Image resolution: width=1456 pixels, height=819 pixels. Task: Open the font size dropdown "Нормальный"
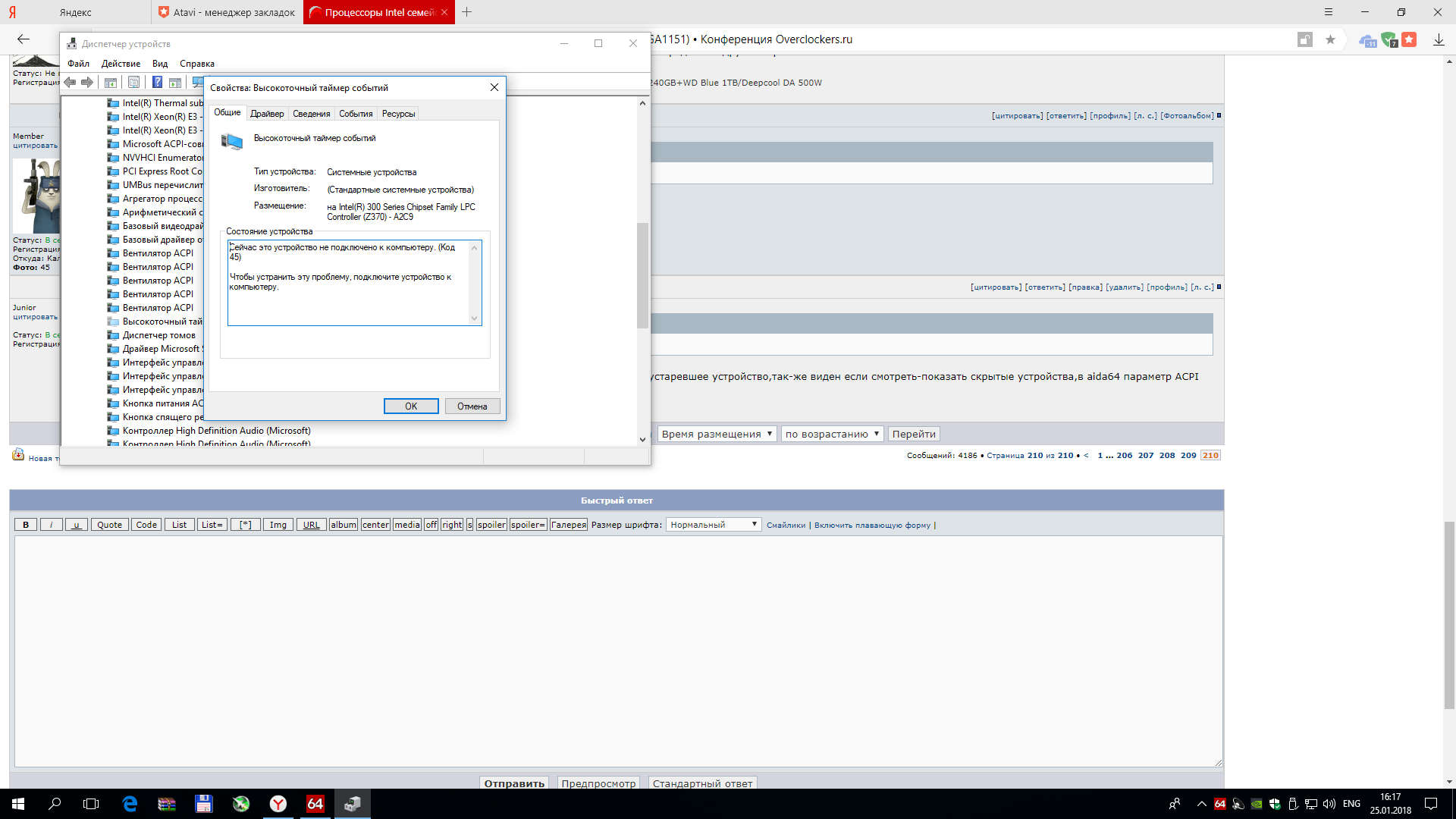(x=713, y=525)
